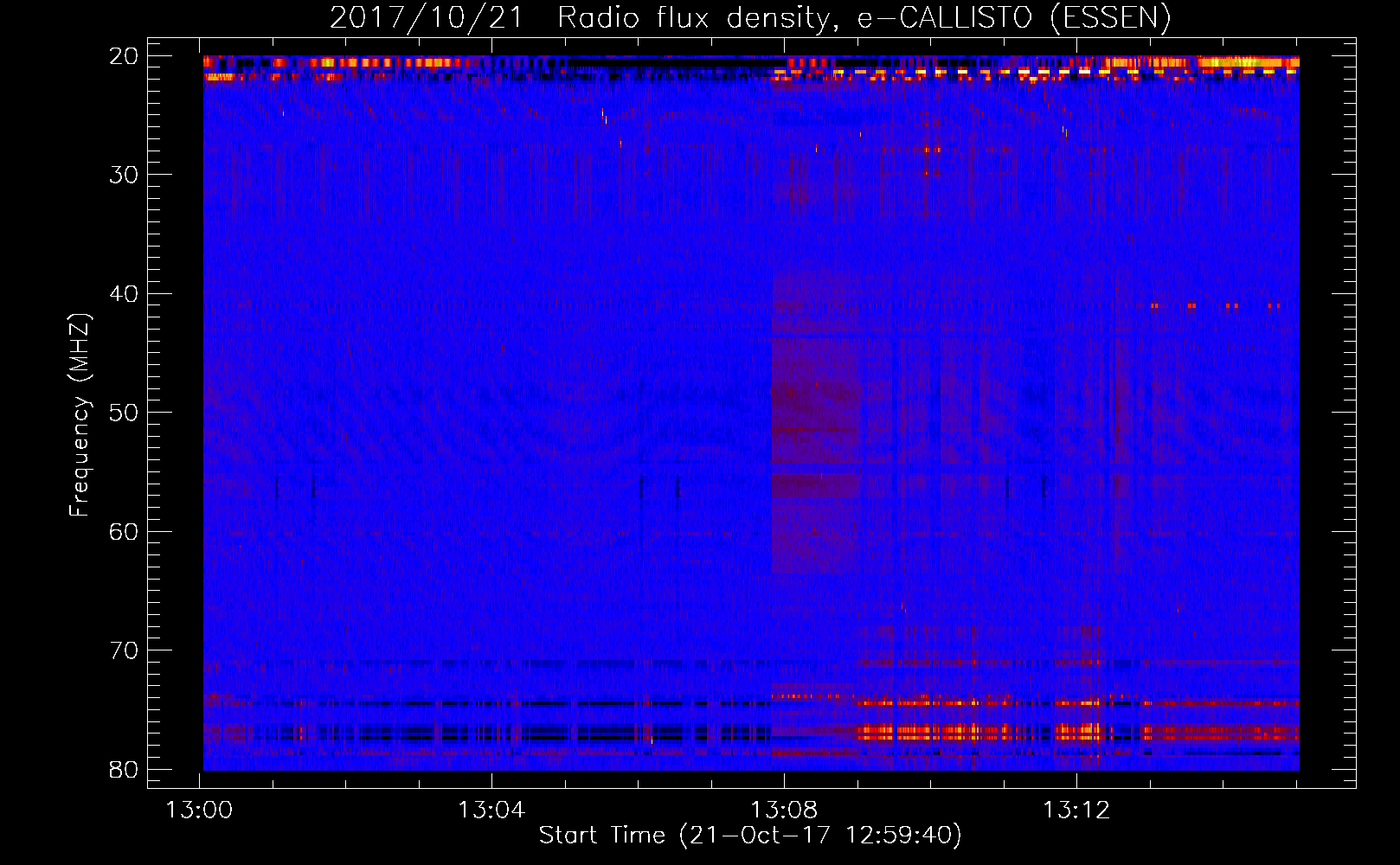
Task: Click the 50 frequency tick label
Action: tap(124, 413)
